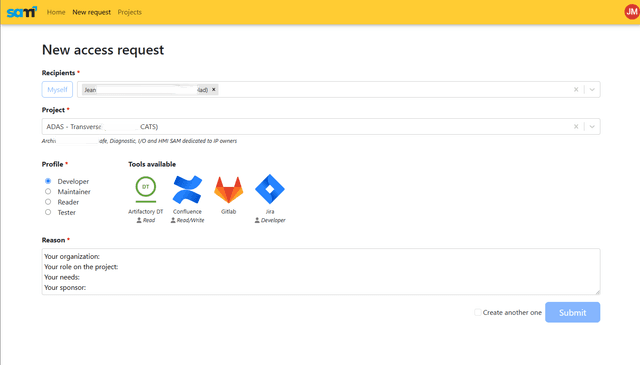
Task: Choose the Reader profile option
Action: (x=48, y=202)
